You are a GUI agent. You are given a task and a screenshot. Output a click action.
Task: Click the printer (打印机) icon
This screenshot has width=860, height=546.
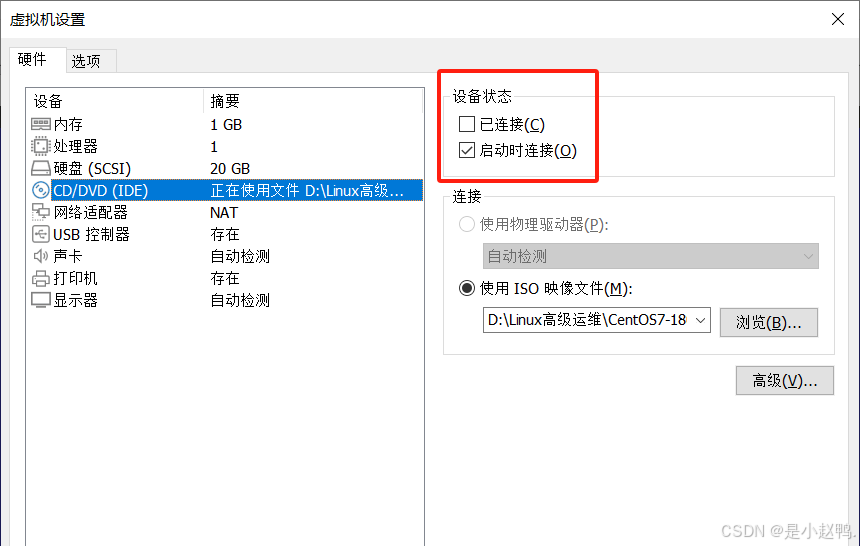(41, 278)
